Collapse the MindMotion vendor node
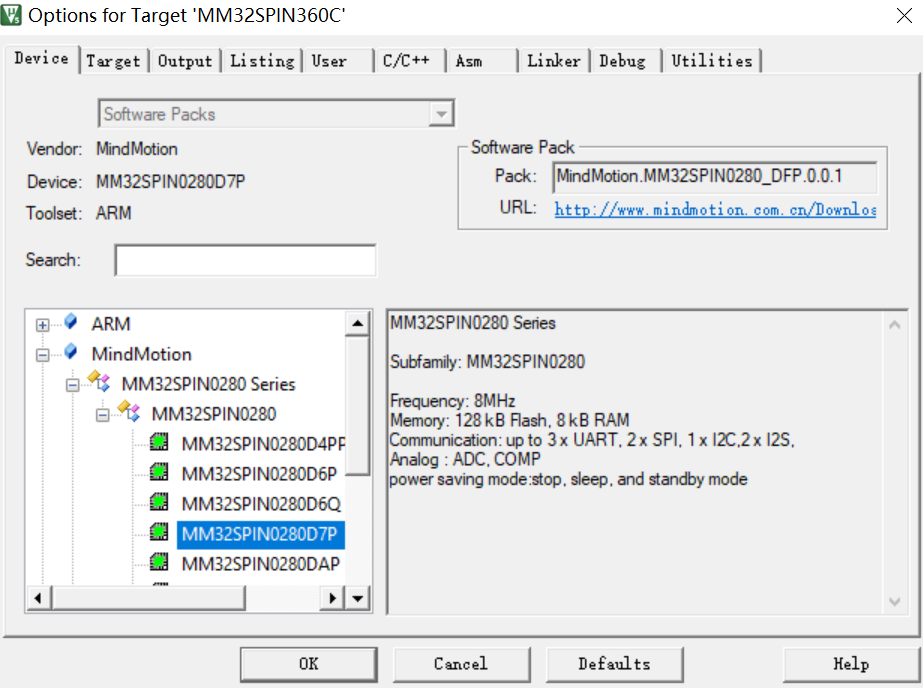Image resolution: width=923 pixels, height=688 pixels. [x=42, y=355]
